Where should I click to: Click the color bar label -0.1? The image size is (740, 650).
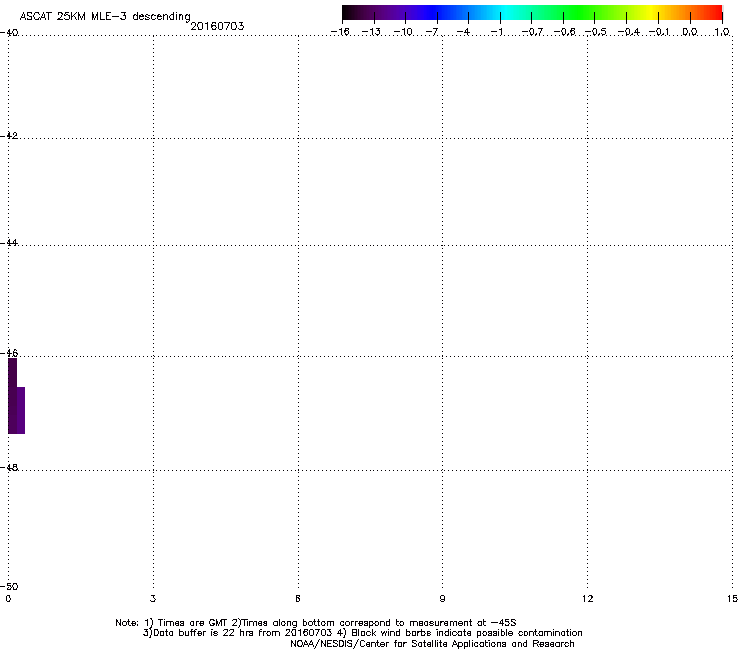[659, 32]
